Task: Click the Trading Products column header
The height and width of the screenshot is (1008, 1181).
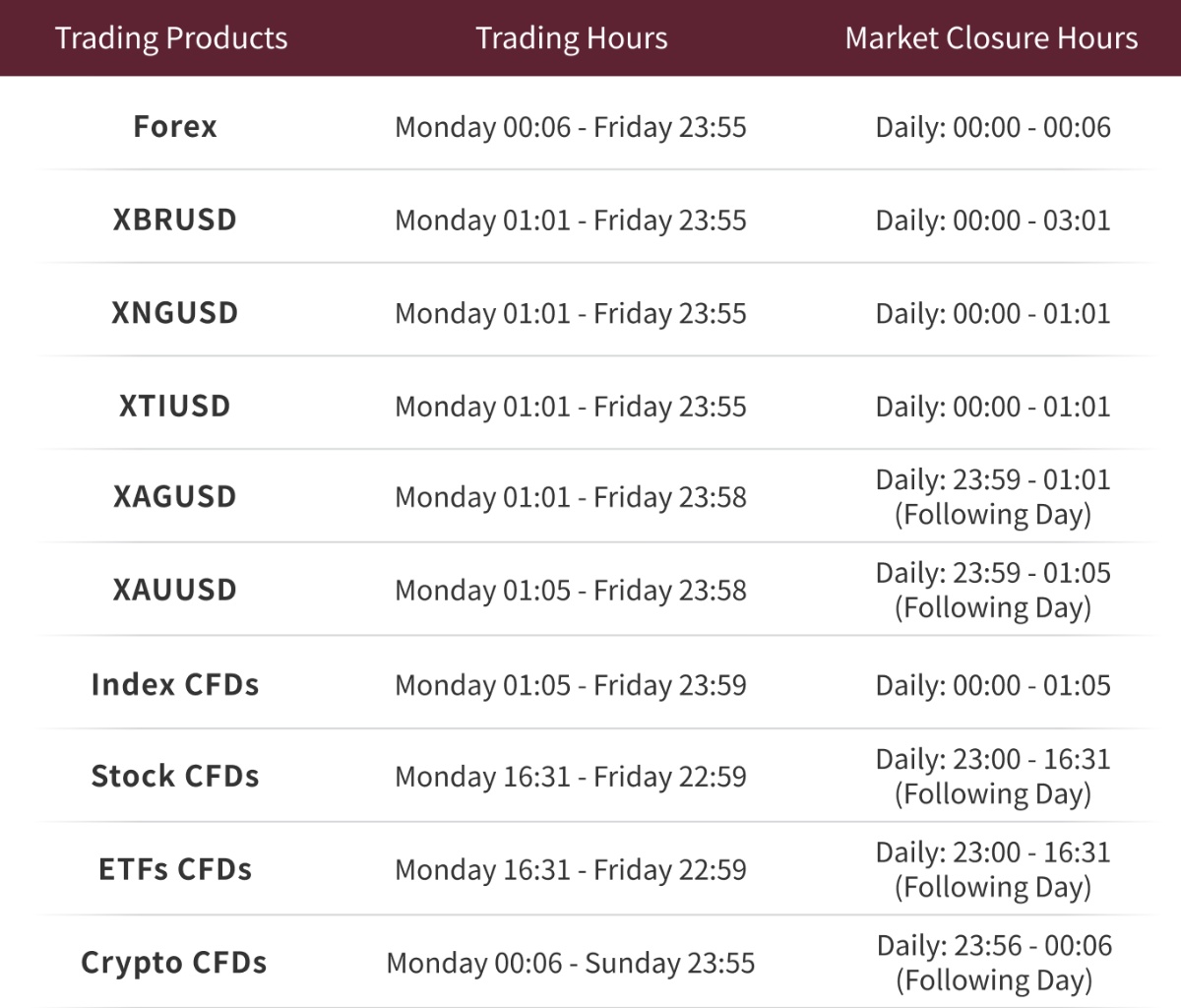Action: [171, 38]
